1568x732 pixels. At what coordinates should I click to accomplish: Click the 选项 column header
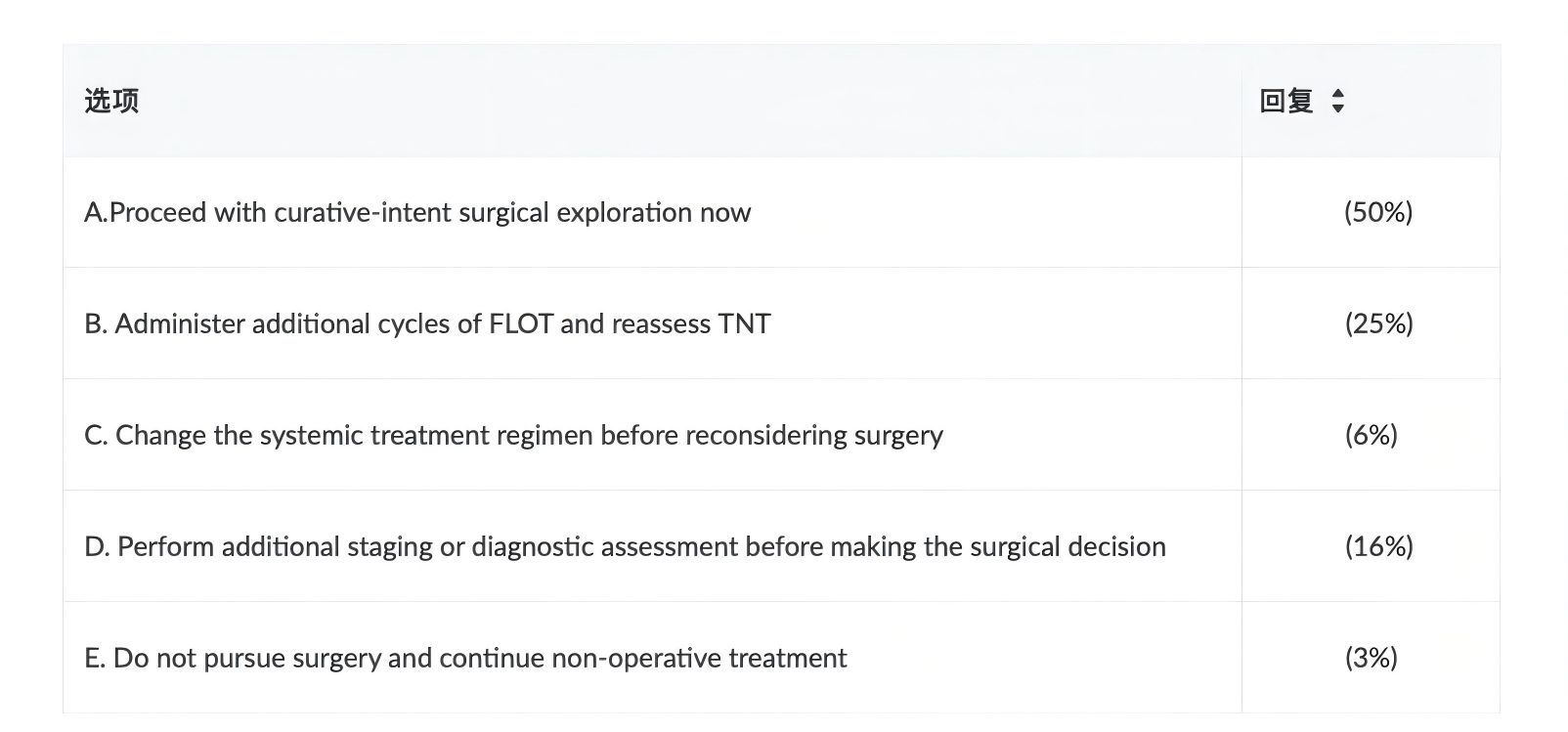point(111,101)
